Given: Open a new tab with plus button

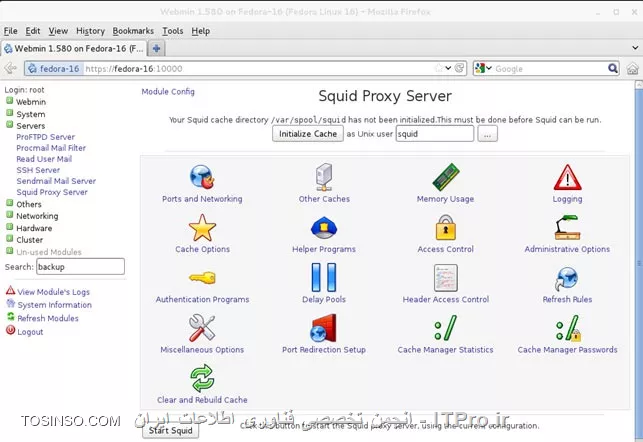Looking at the screenshot, I should tap(156, 48).
